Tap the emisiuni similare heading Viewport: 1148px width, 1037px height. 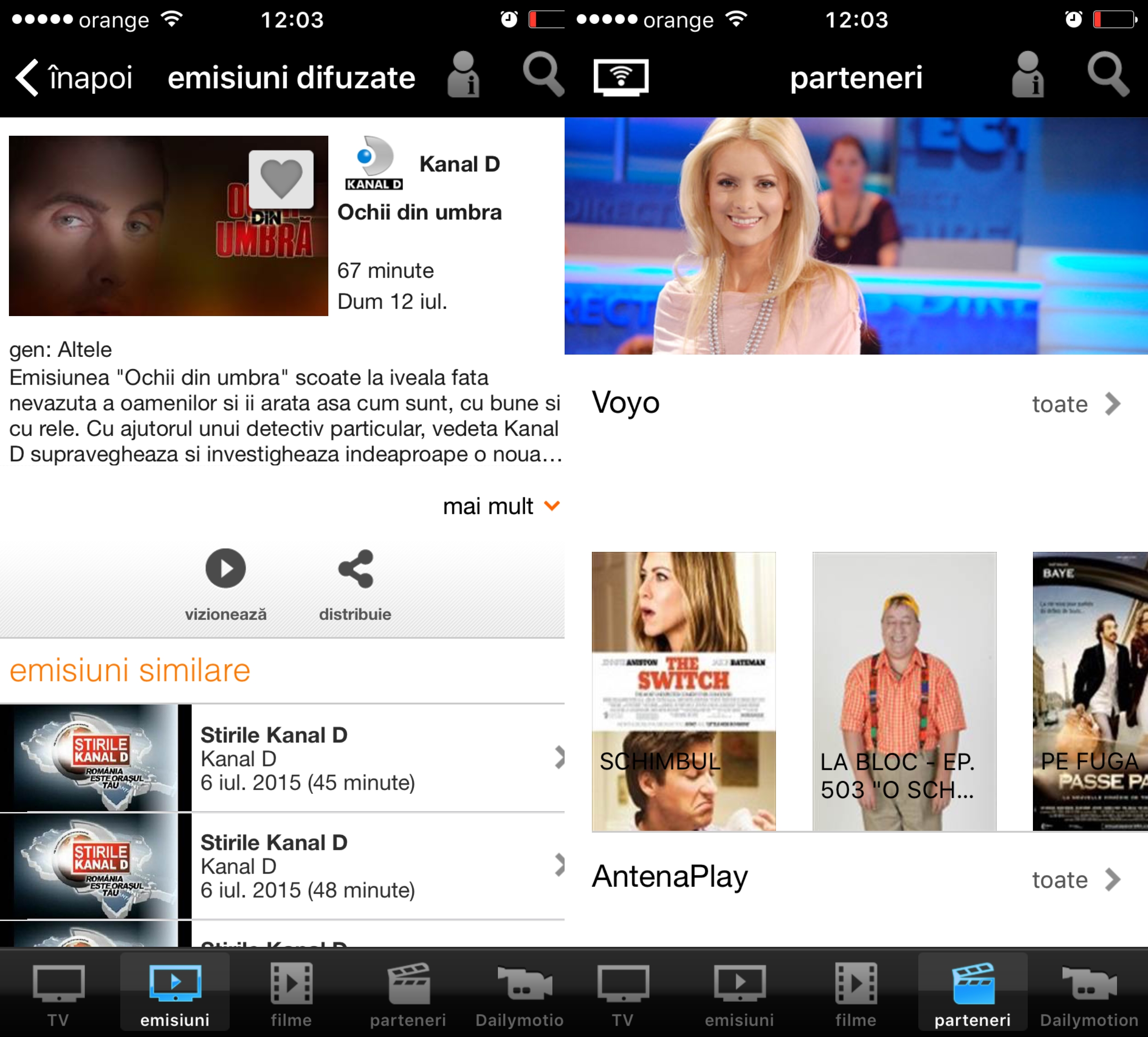click(x=130, y=670)
